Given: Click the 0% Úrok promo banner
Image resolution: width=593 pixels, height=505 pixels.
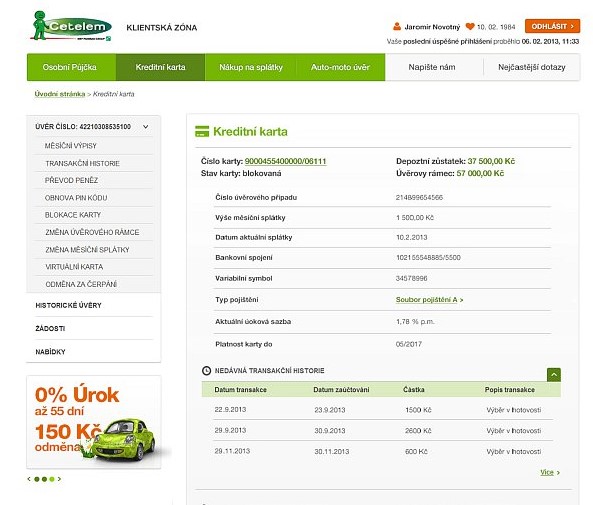Looking at the screenshot, I should point(94,422).
